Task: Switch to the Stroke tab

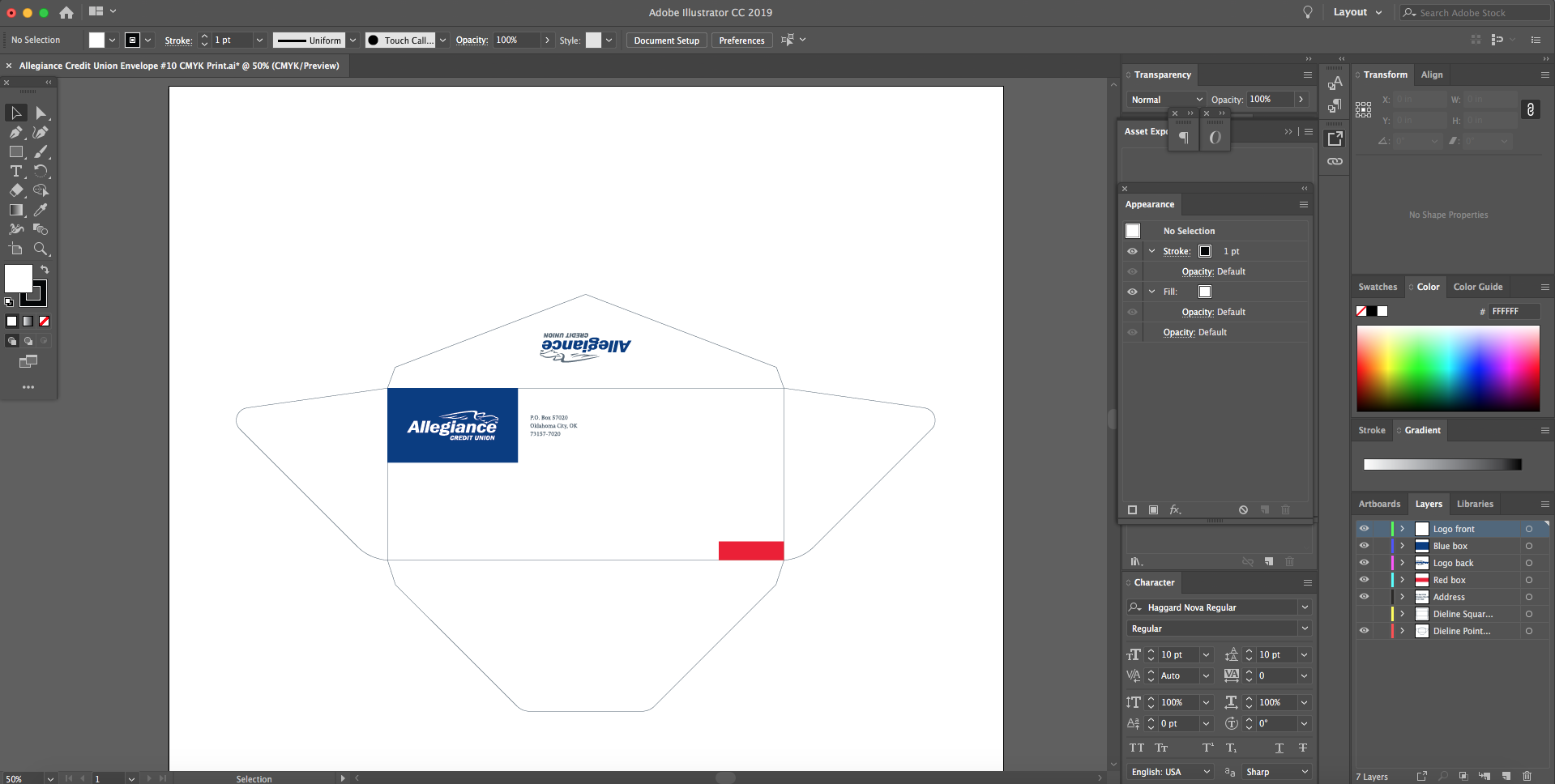Action: [1372, 430]
